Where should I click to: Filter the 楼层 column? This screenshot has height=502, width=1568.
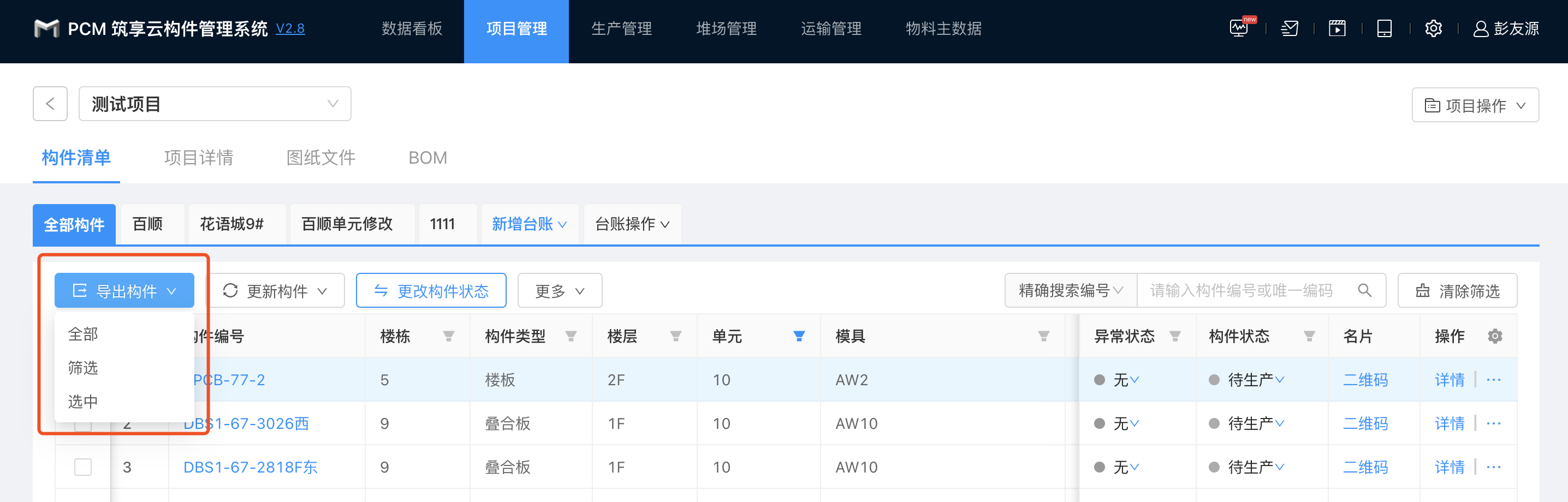coord(676,336)
